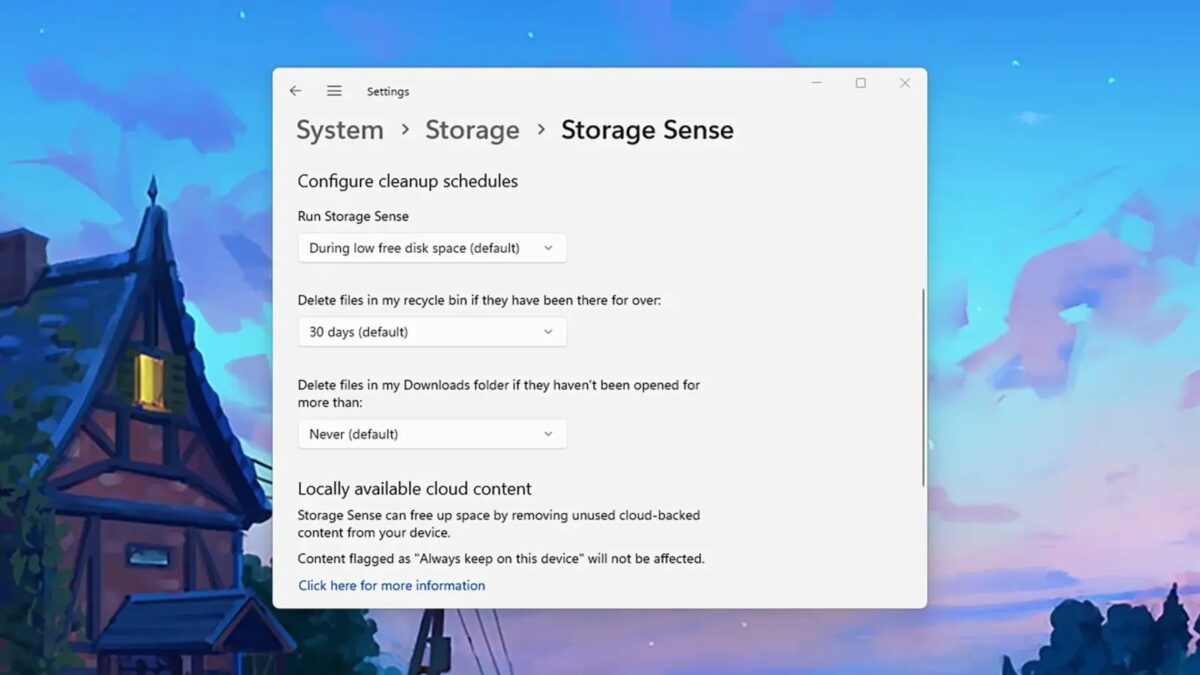Open the hamburger navigation menu
Image resolution: width=1200 pixels, height=675 pixels.
334,90
